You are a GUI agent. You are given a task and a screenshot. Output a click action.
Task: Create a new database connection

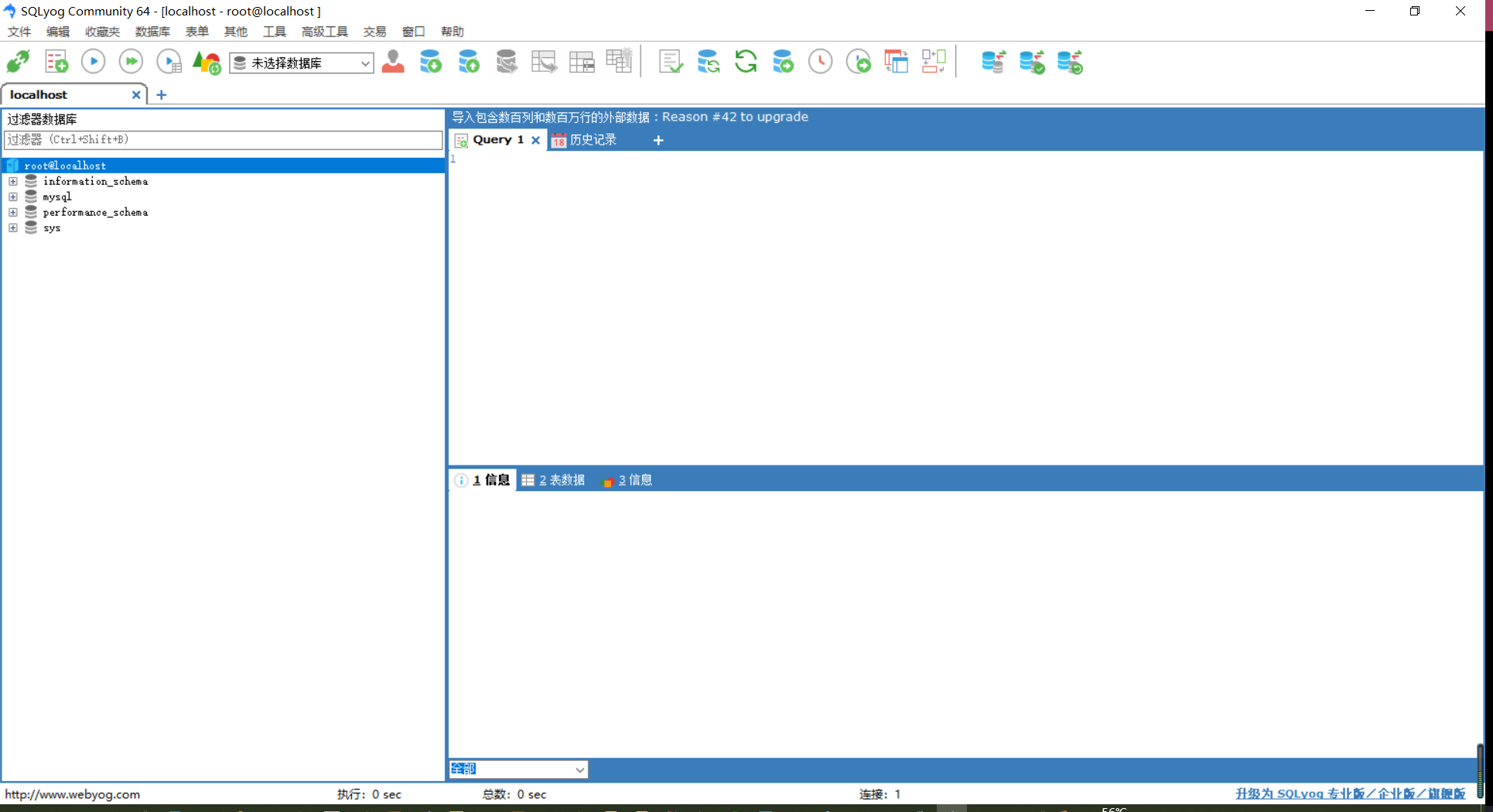[18, 61]
